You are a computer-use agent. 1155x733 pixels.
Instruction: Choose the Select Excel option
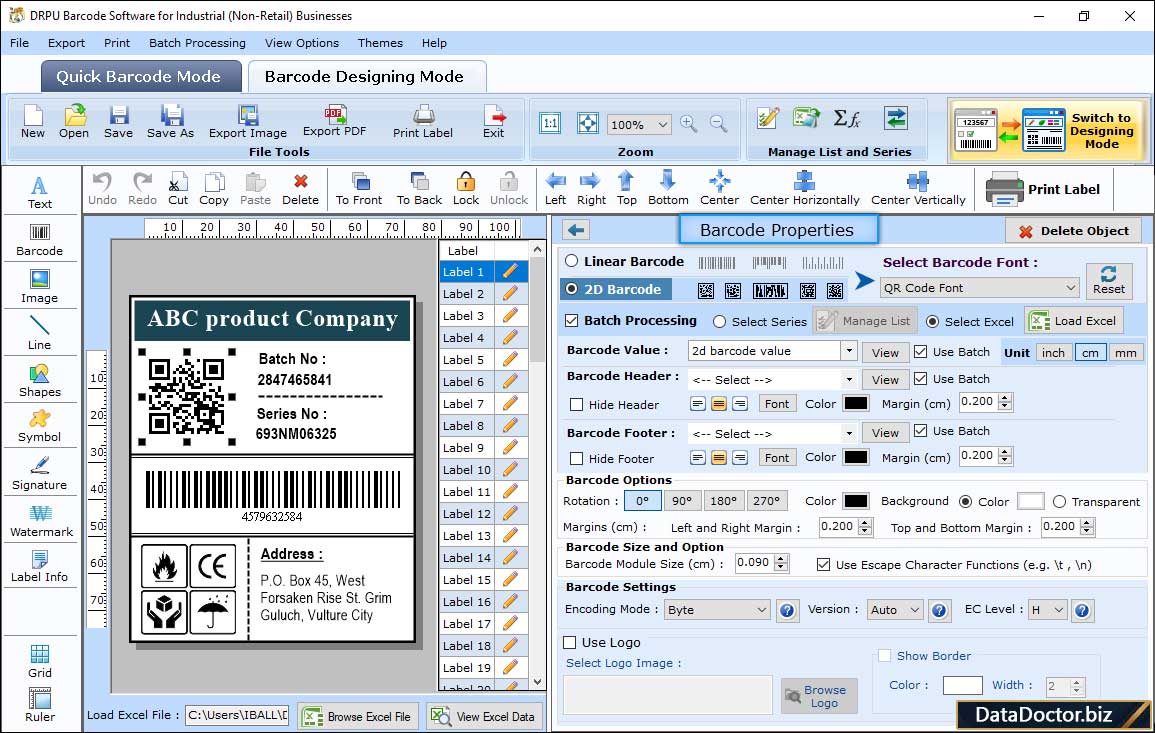click(933, 322)
